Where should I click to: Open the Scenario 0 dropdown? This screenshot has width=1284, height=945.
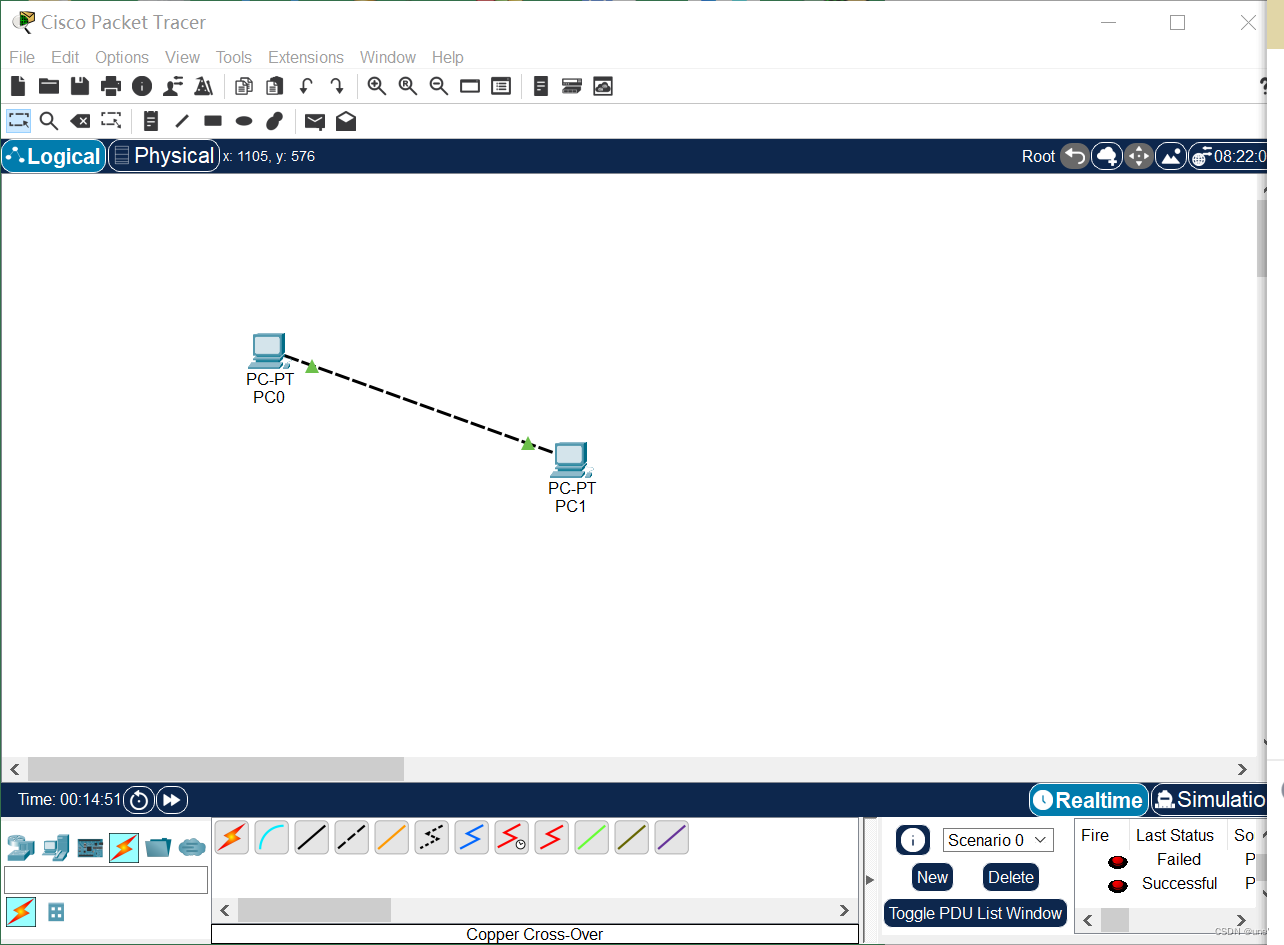(x=998, y=840)
